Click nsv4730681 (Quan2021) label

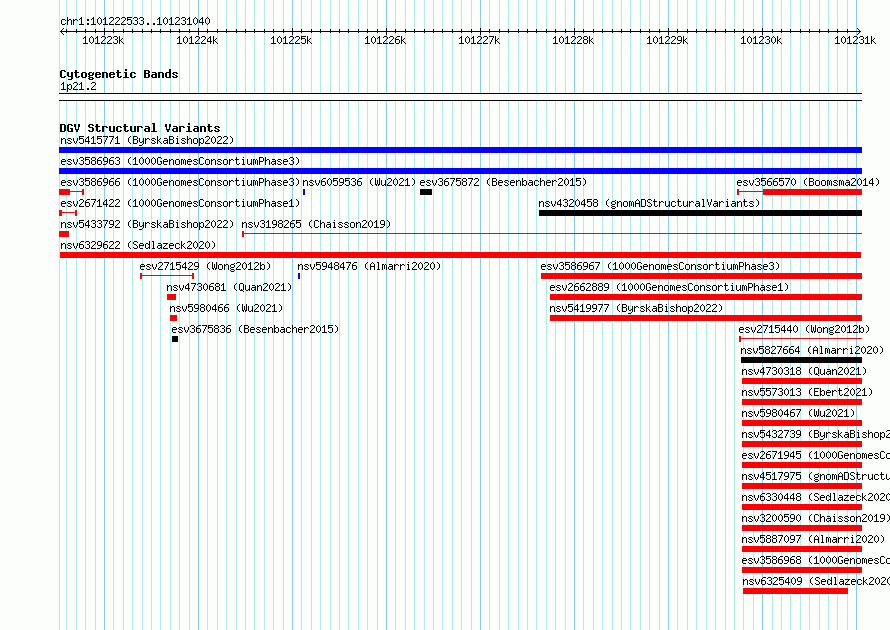pos(229,287)
